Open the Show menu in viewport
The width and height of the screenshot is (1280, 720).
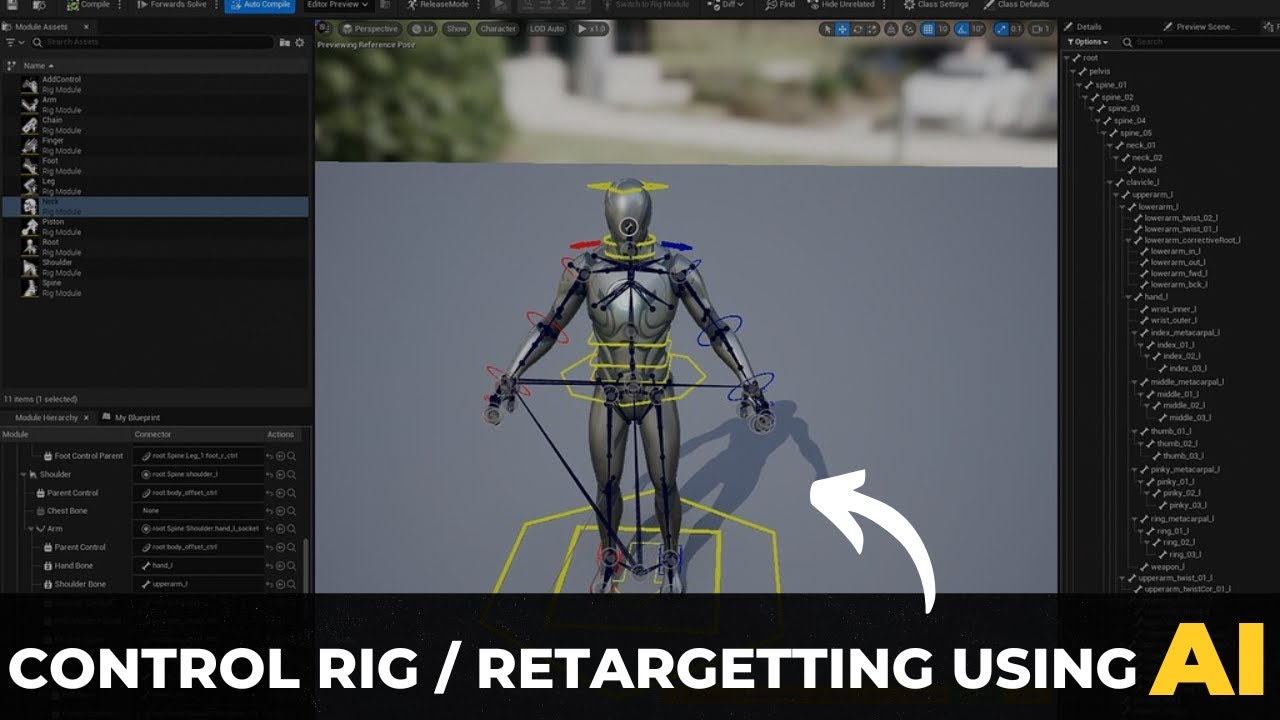point(456,29)
